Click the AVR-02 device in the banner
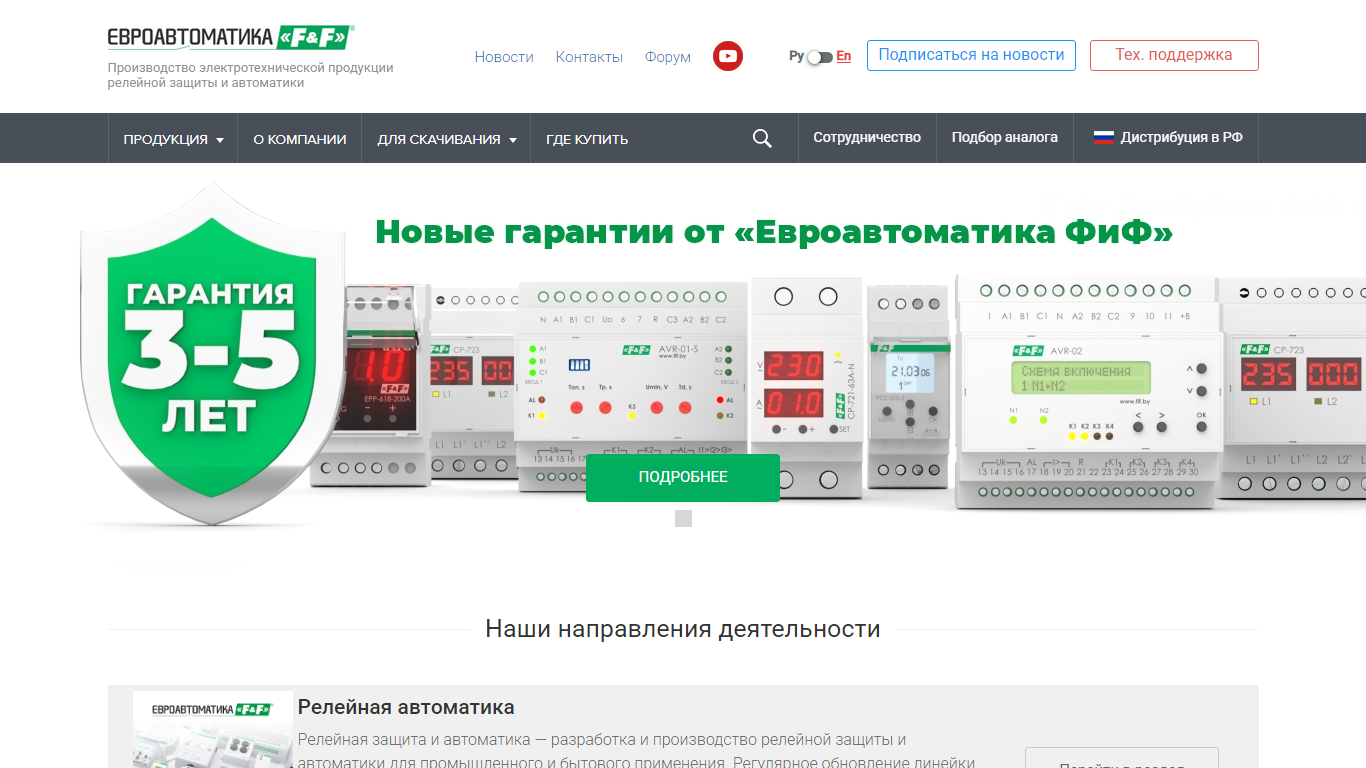 click(1087, 392)
